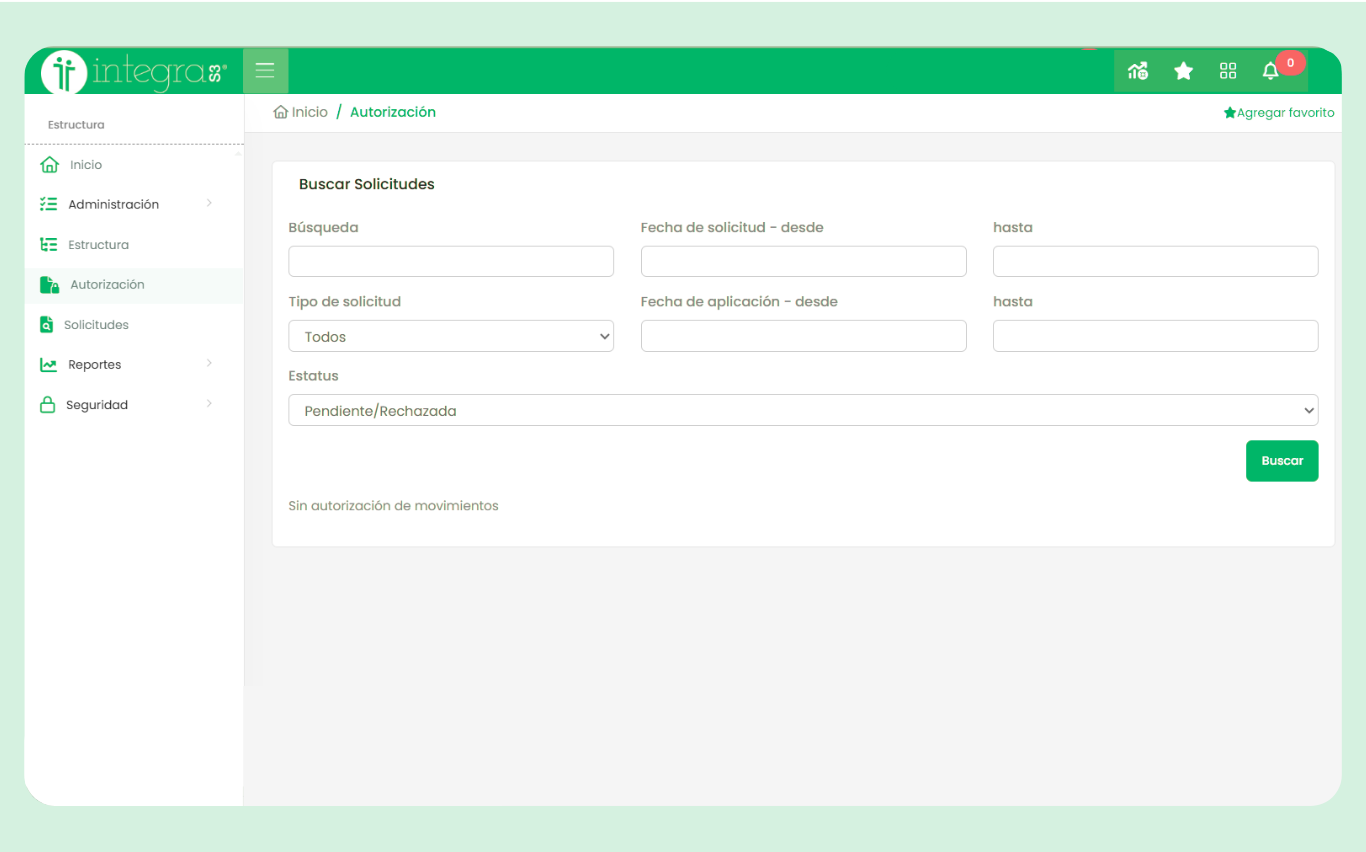Viewport: 1366px width, 852px height.
Task: Click the Buscar button
Action: click(1282, 461)
